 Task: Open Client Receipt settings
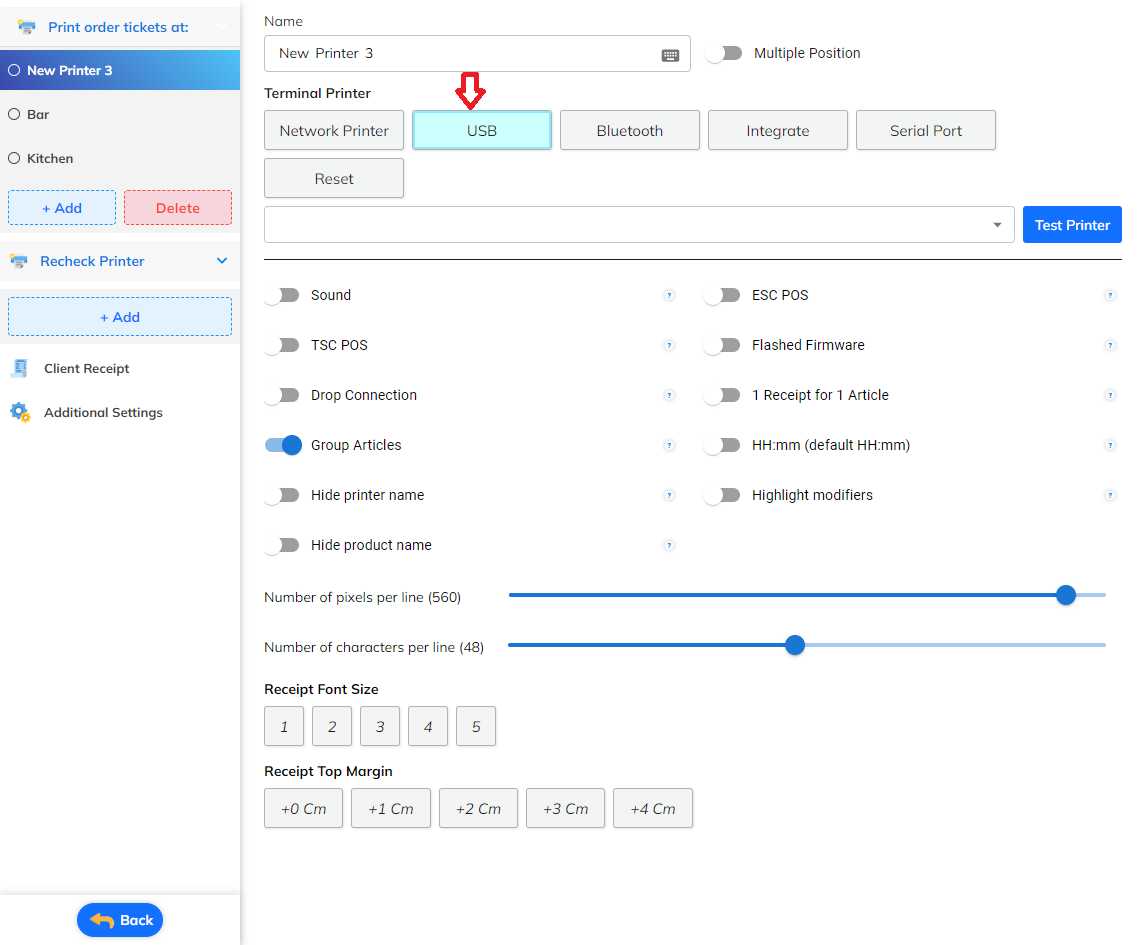click(120, 368)
